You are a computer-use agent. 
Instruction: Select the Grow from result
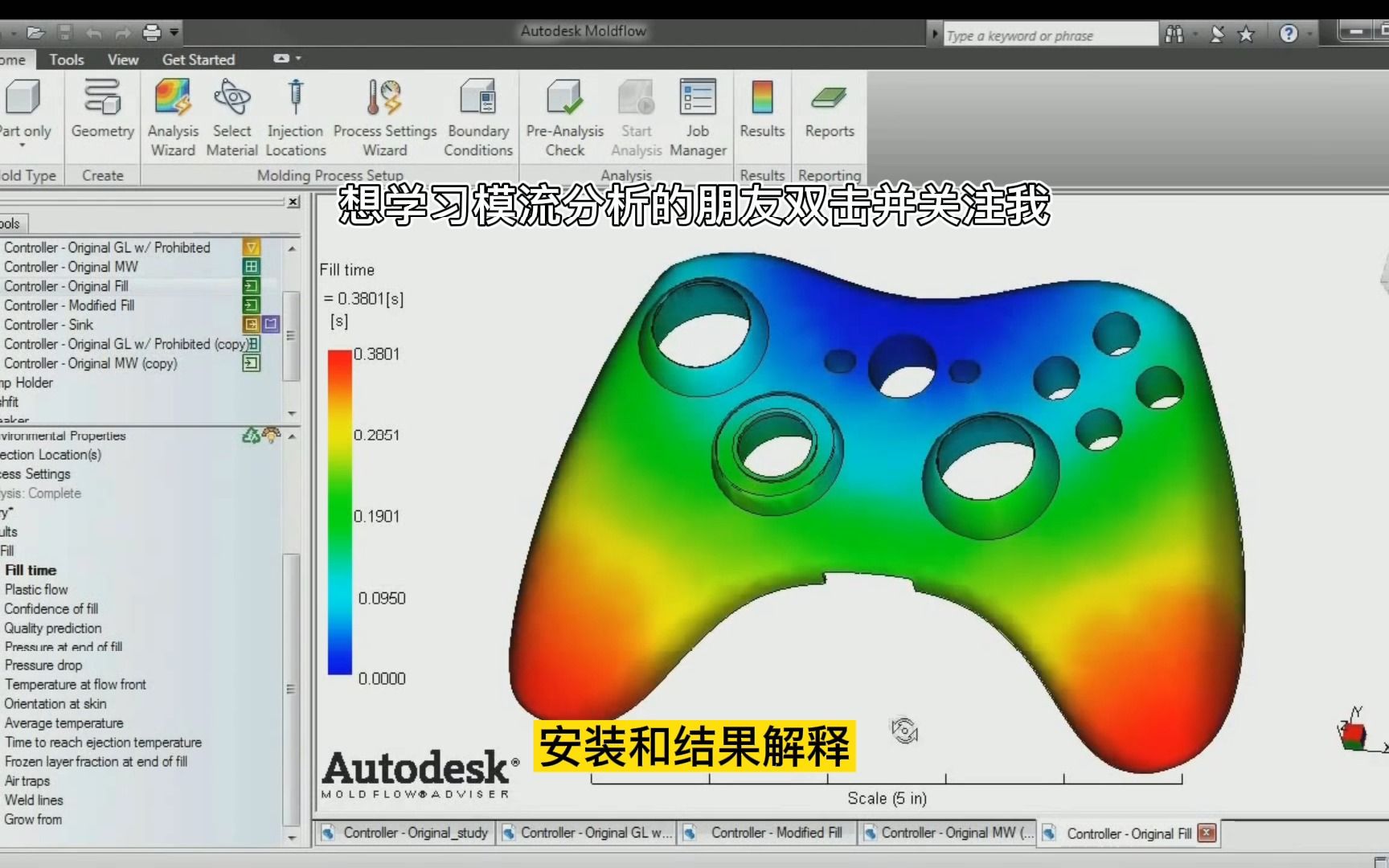tap(33, 820)
